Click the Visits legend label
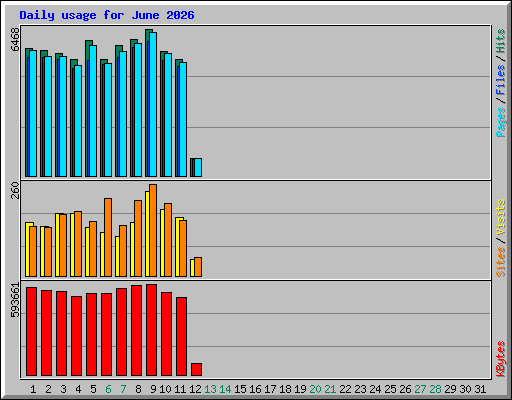This screenshot has width=512, height=400. tap(501, 217)
